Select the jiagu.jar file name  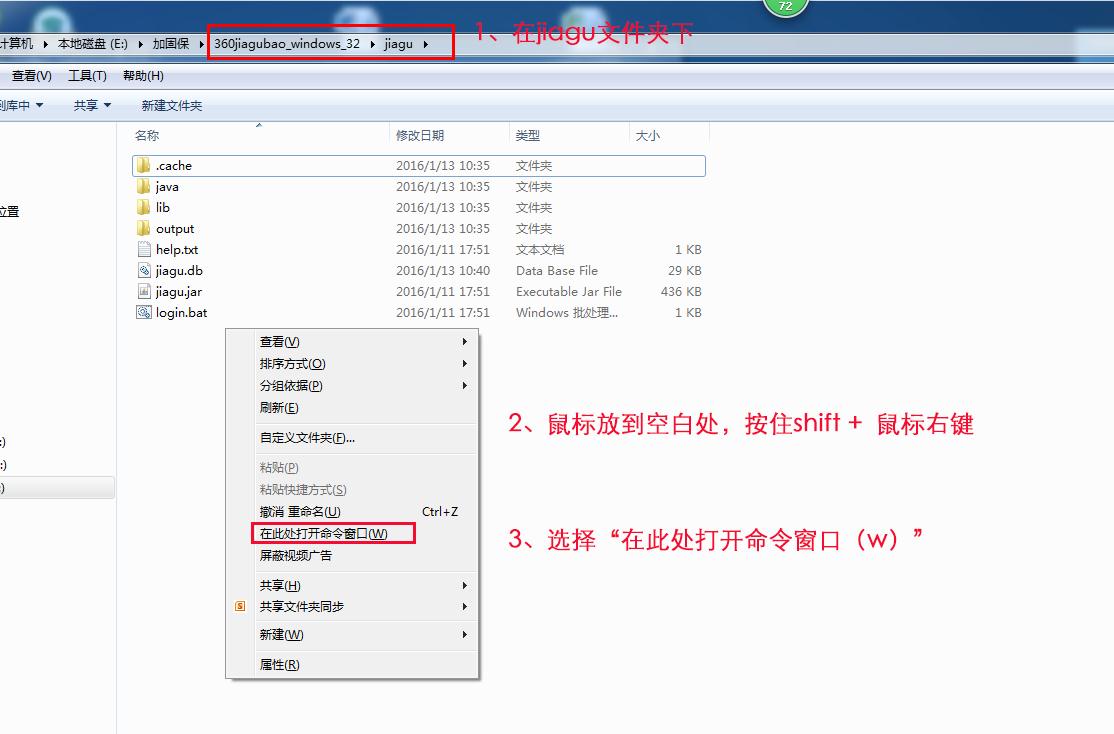[x=179, y=291]
